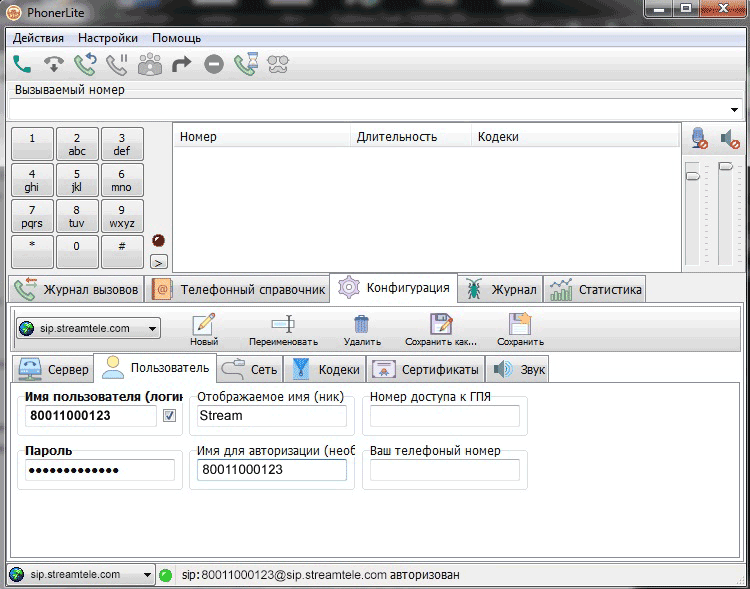Viewport: 750px width, 589px height.
Task: Click the Отображаемое имя input field
Action: point(271,416)
